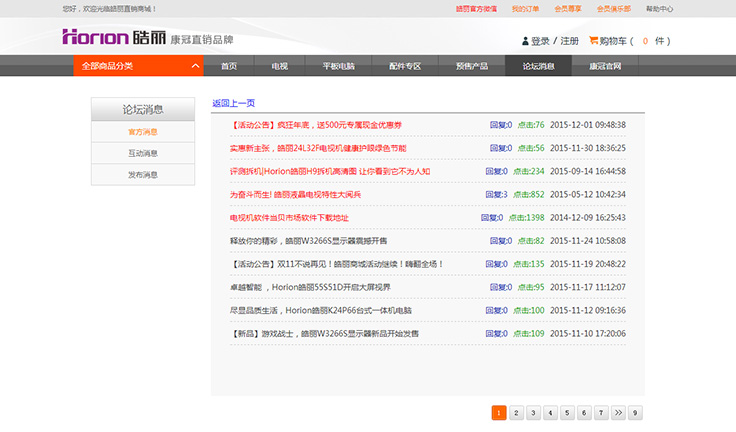Open post Horion皓丽K24P66台式一体机电脑
This screenshot has width=736, height=432.
[x=321, y=310]
